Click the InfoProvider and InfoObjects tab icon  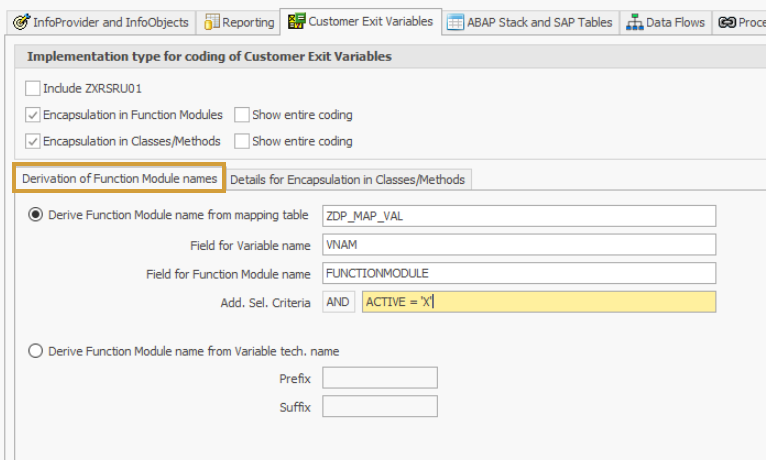(20, 22)
